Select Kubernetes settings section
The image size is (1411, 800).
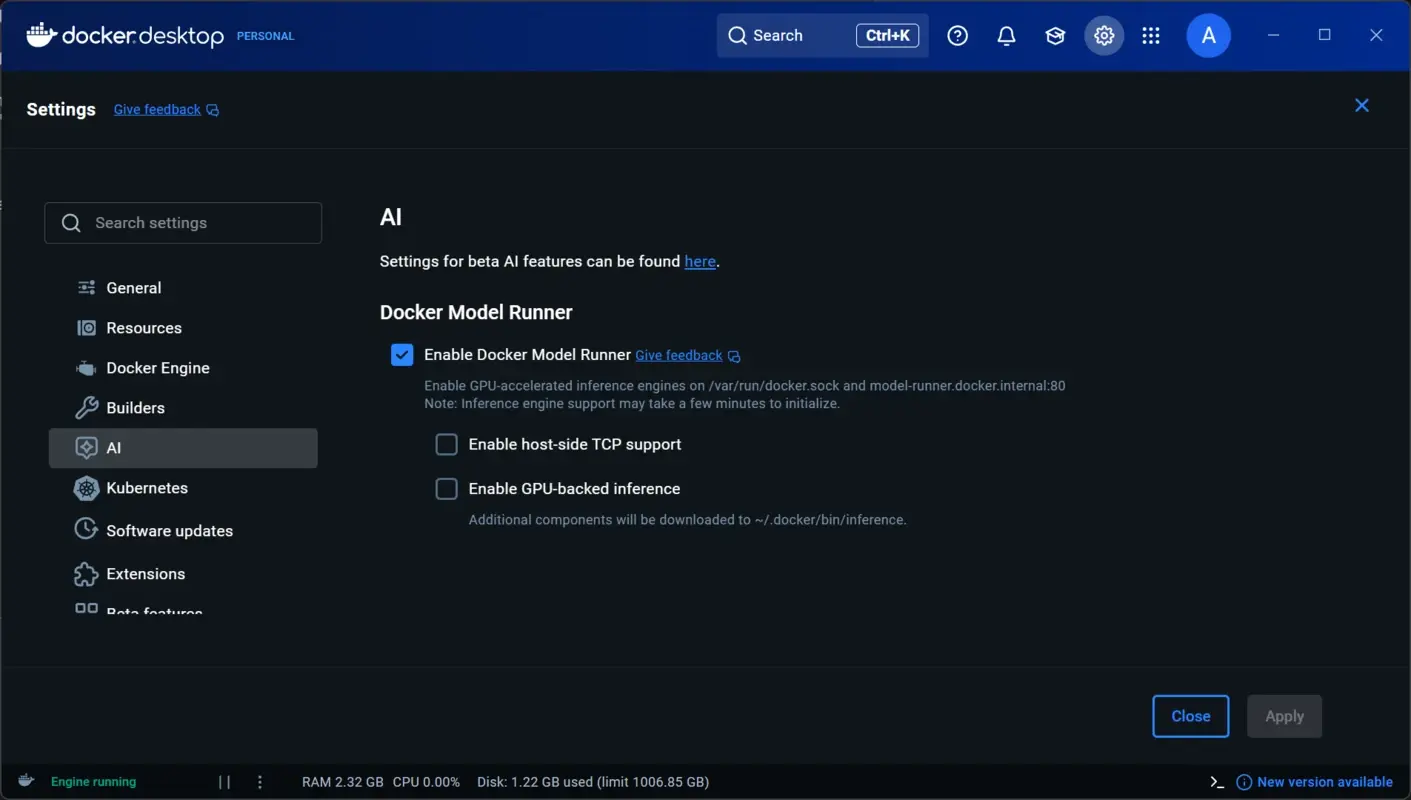tap(147, 488)
